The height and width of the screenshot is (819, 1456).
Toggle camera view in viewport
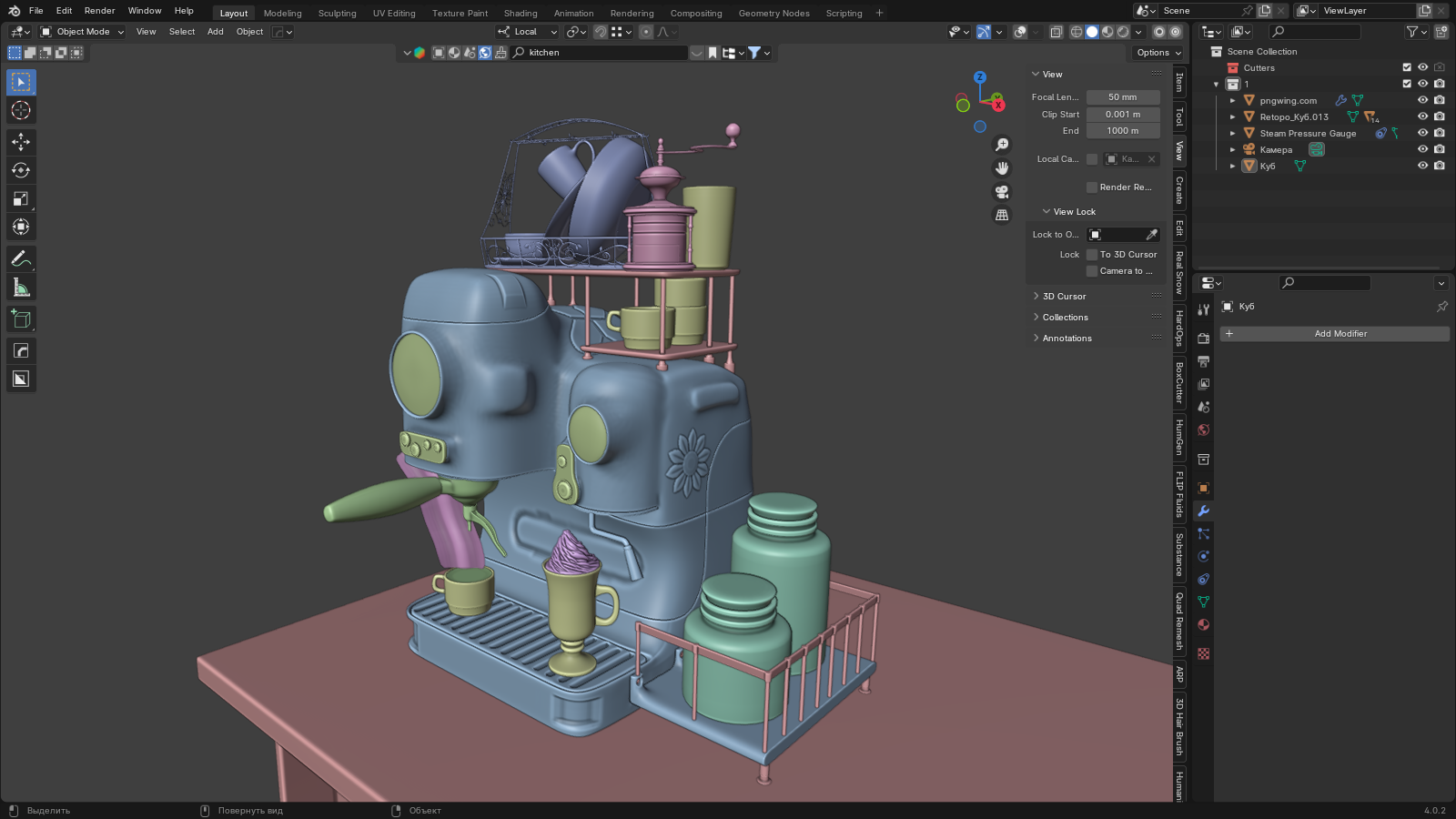click(1002, 192)
